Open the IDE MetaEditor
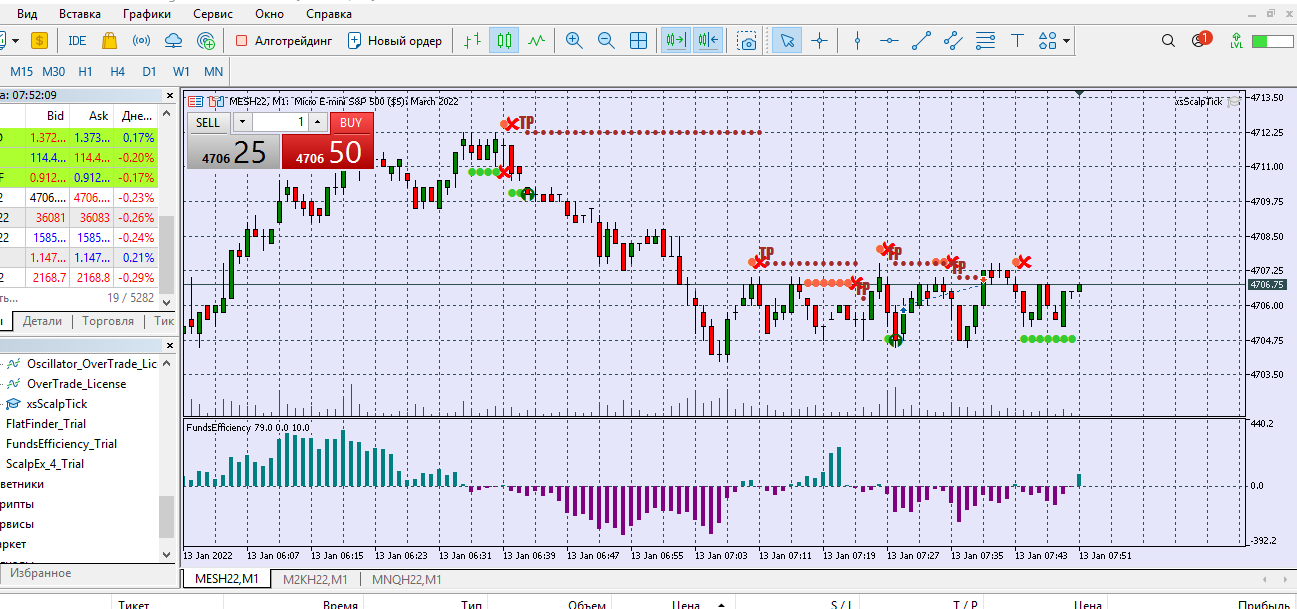 coord(77,41)
